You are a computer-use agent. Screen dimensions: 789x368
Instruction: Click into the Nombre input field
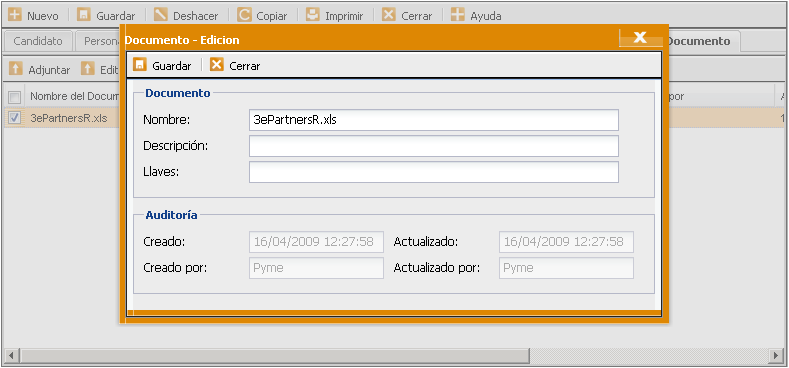tap(434, 120)
